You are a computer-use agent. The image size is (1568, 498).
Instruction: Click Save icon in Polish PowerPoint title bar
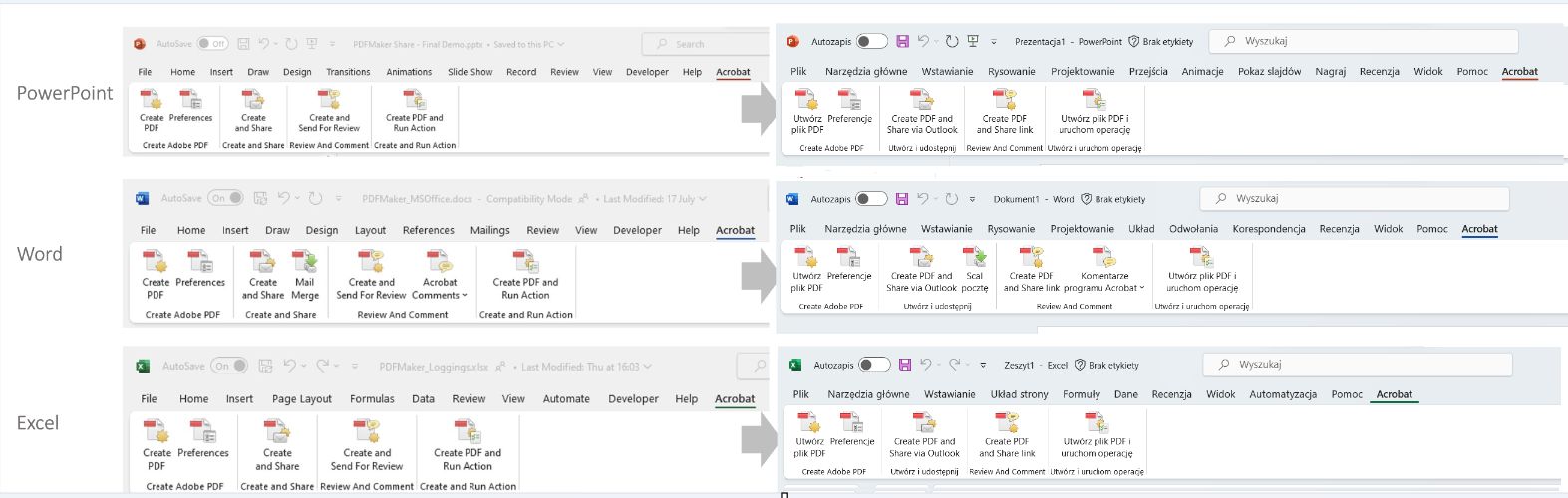tap(902, 41)
